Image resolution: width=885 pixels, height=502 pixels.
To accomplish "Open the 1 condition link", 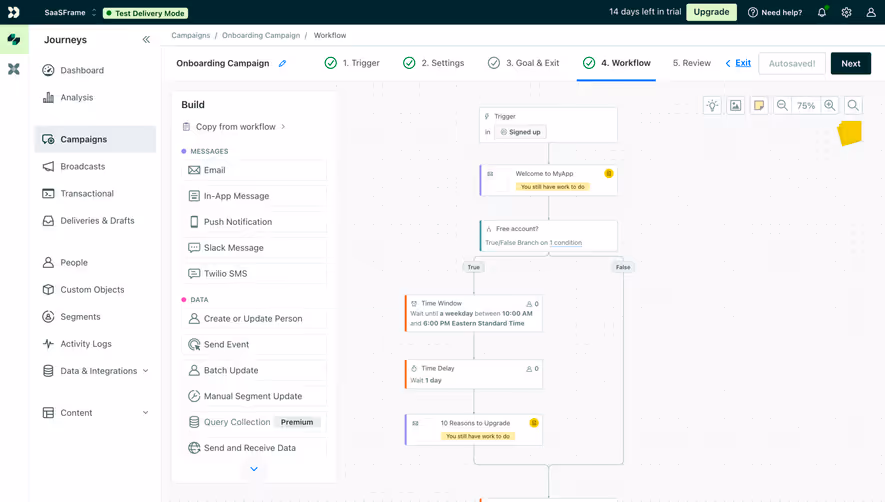I will coord(566,243).
